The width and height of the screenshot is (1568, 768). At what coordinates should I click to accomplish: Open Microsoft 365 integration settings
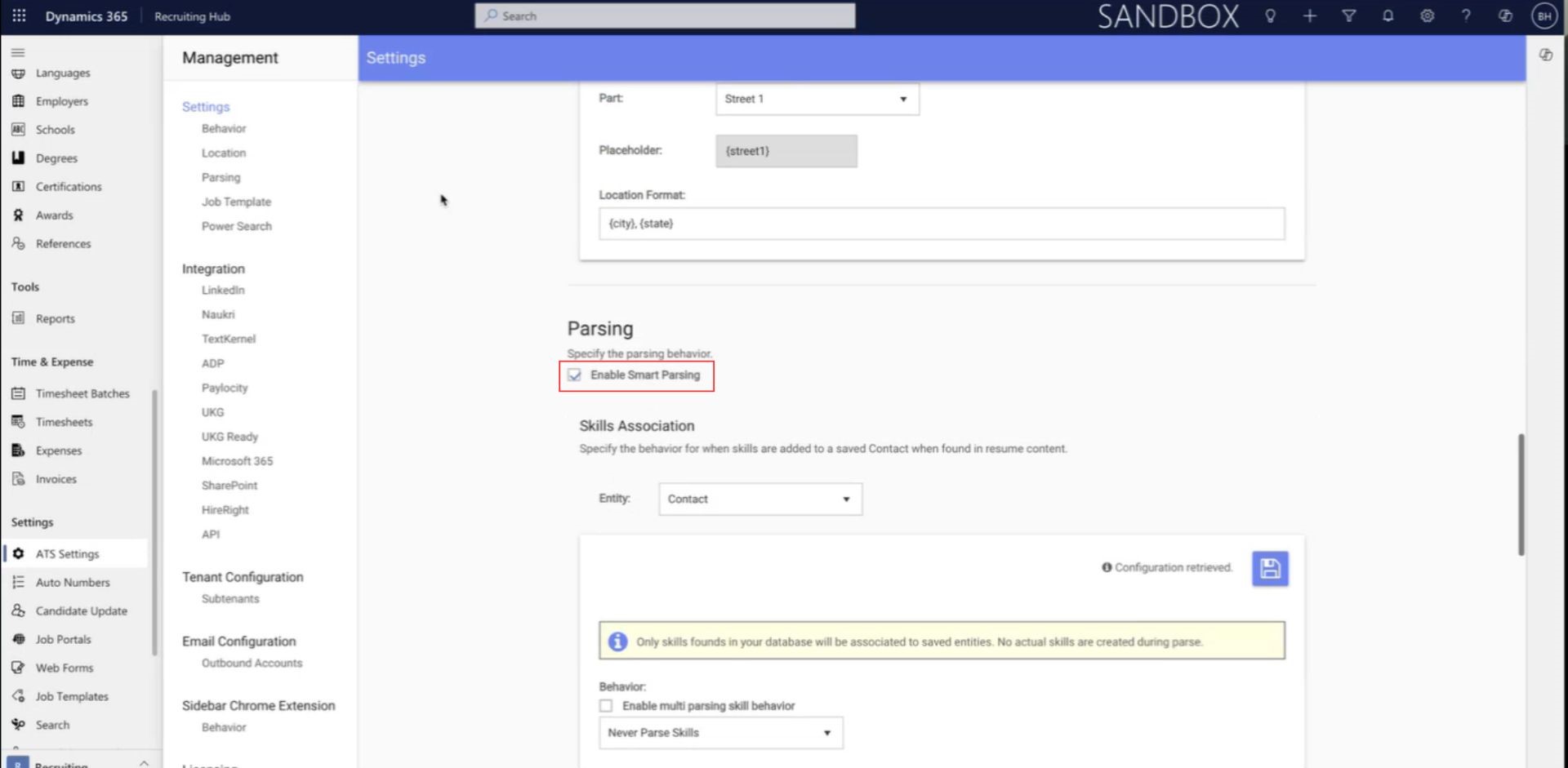(x=237, y=462)
